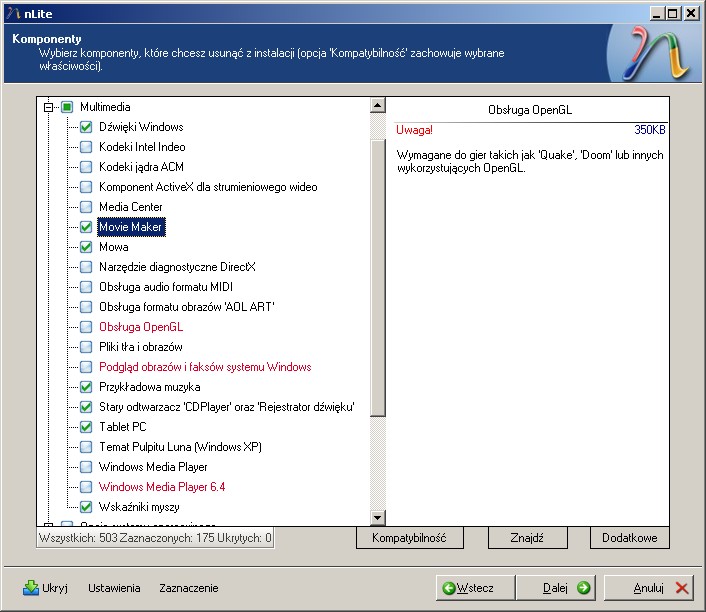Check the Kodeki Intel Indeo checkbox
The width and height of the screenshot is (706, 612).
[x=86, y=147]
